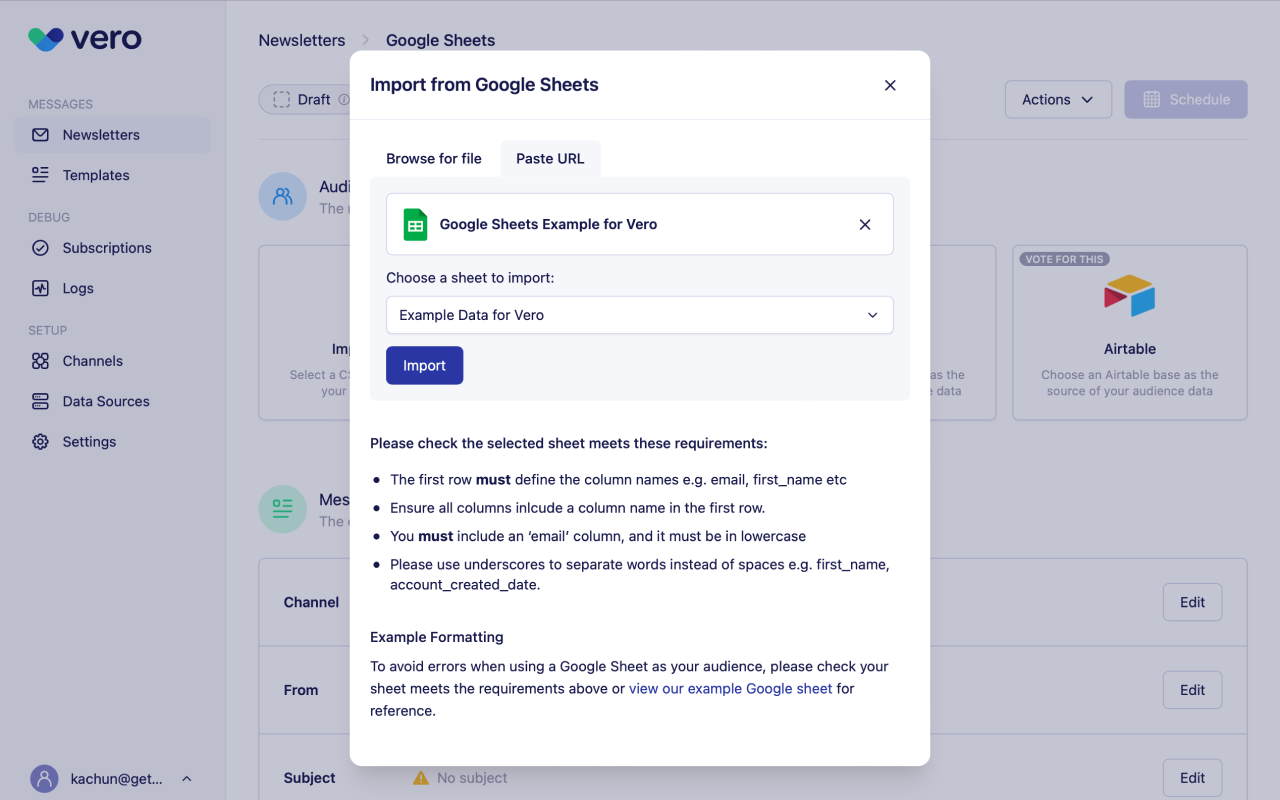Click the Google Sheets file icon
The height and width of the screenshot is (800, 1280).
tap(415, 225)
